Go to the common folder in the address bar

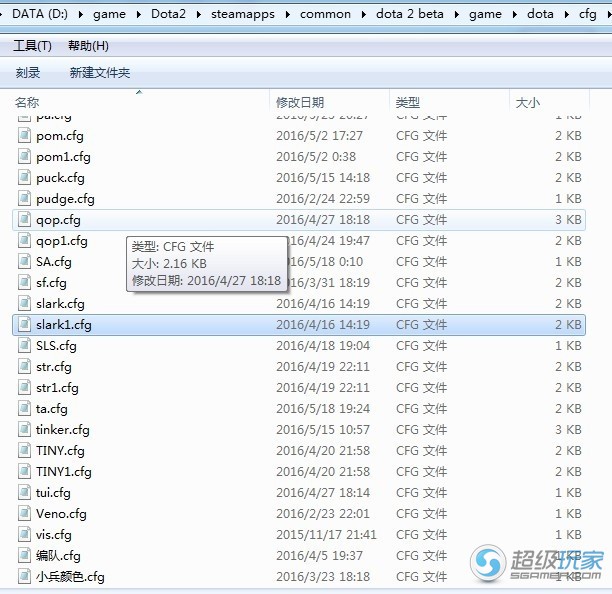pos(325,14)
